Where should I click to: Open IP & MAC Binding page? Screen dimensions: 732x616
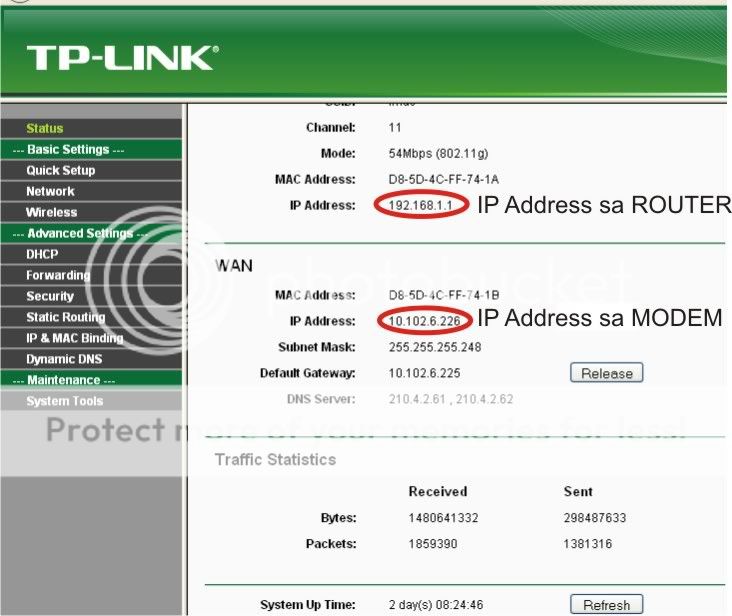pos(75,338)
